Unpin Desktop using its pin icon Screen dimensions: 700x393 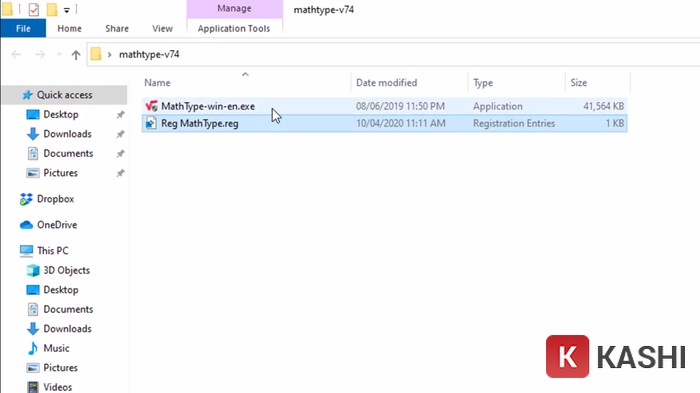120,115
